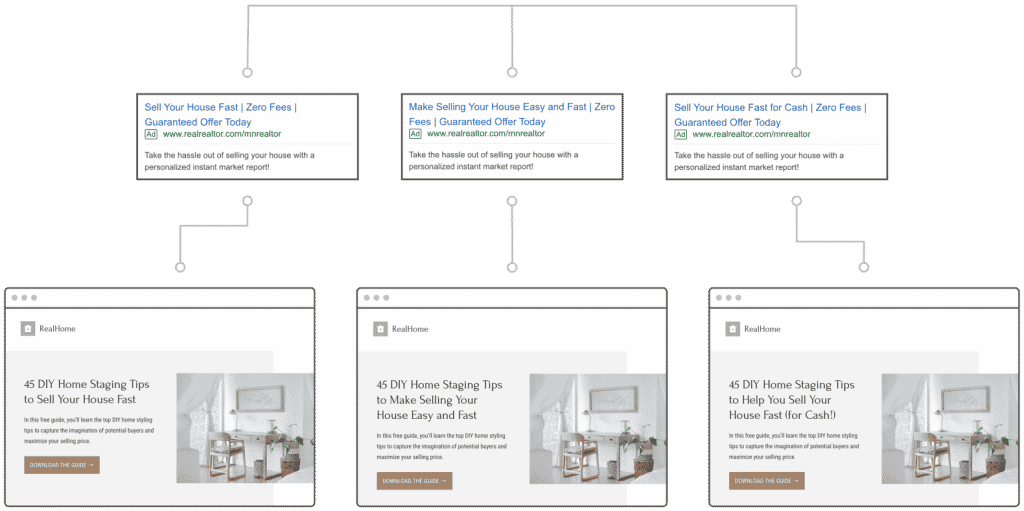Click connector node above 'Fast for Cash' ad
The image size is (1024, 511).
click(x=796, y=72)
